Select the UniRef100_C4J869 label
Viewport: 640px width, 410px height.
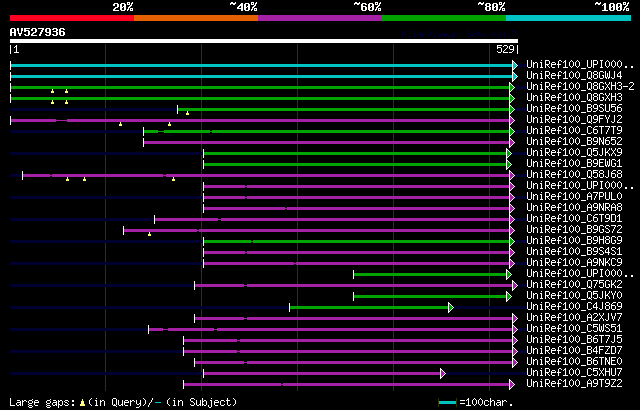[x=574, y=307]
